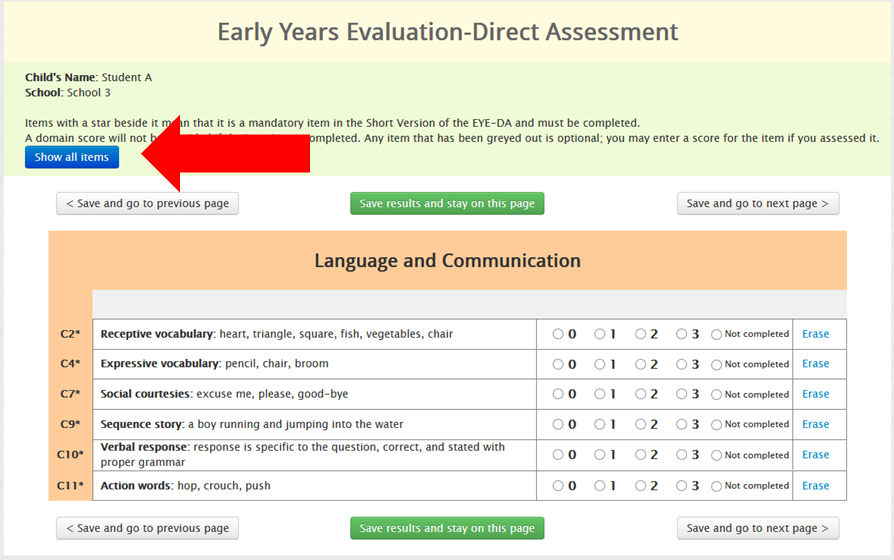
Task: Select score 1 for Expressive vocabulary
Action: [x=599, y=364]
